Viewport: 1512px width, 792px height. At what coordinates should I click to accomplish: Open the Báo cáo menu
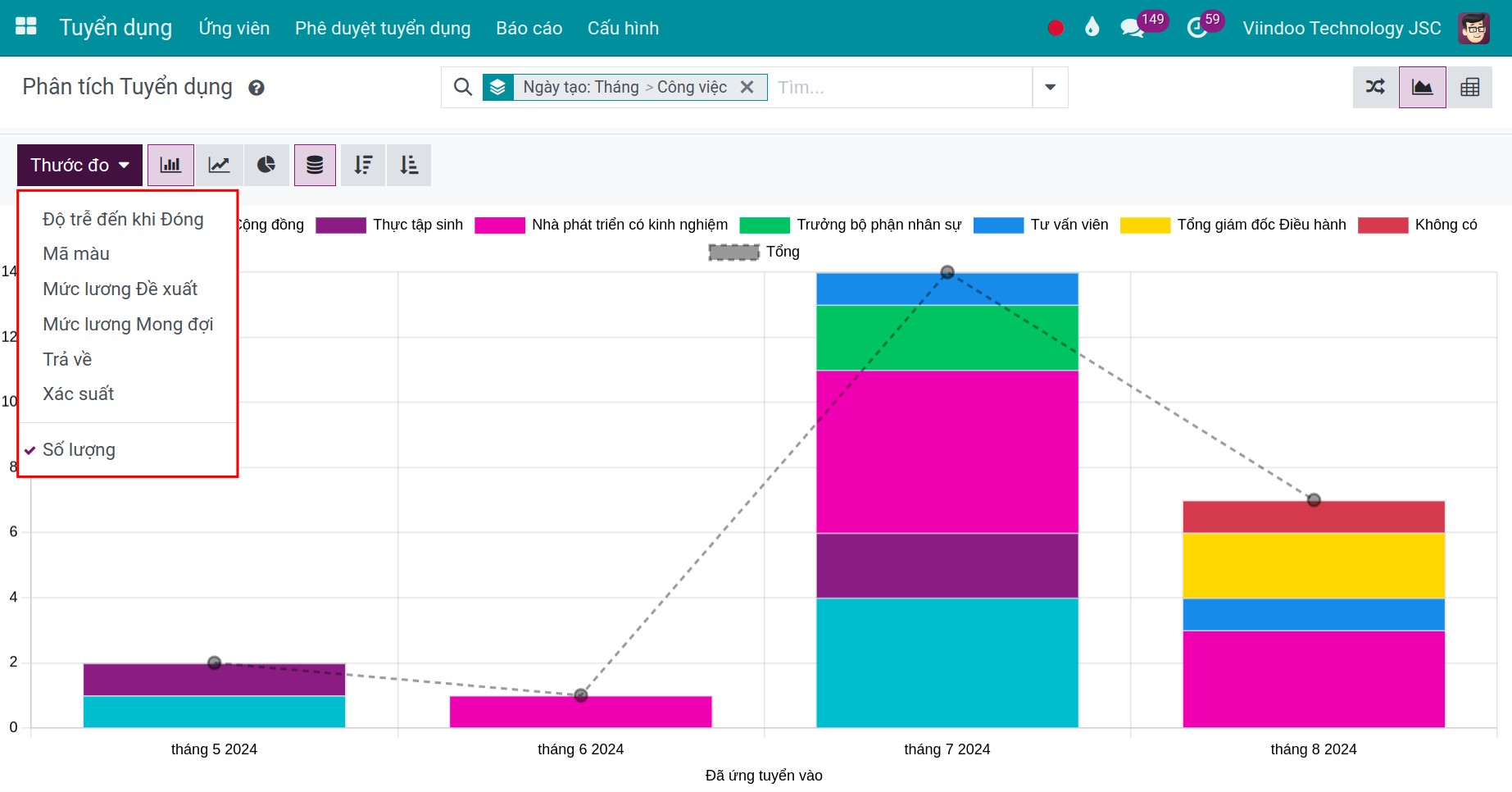529,28
